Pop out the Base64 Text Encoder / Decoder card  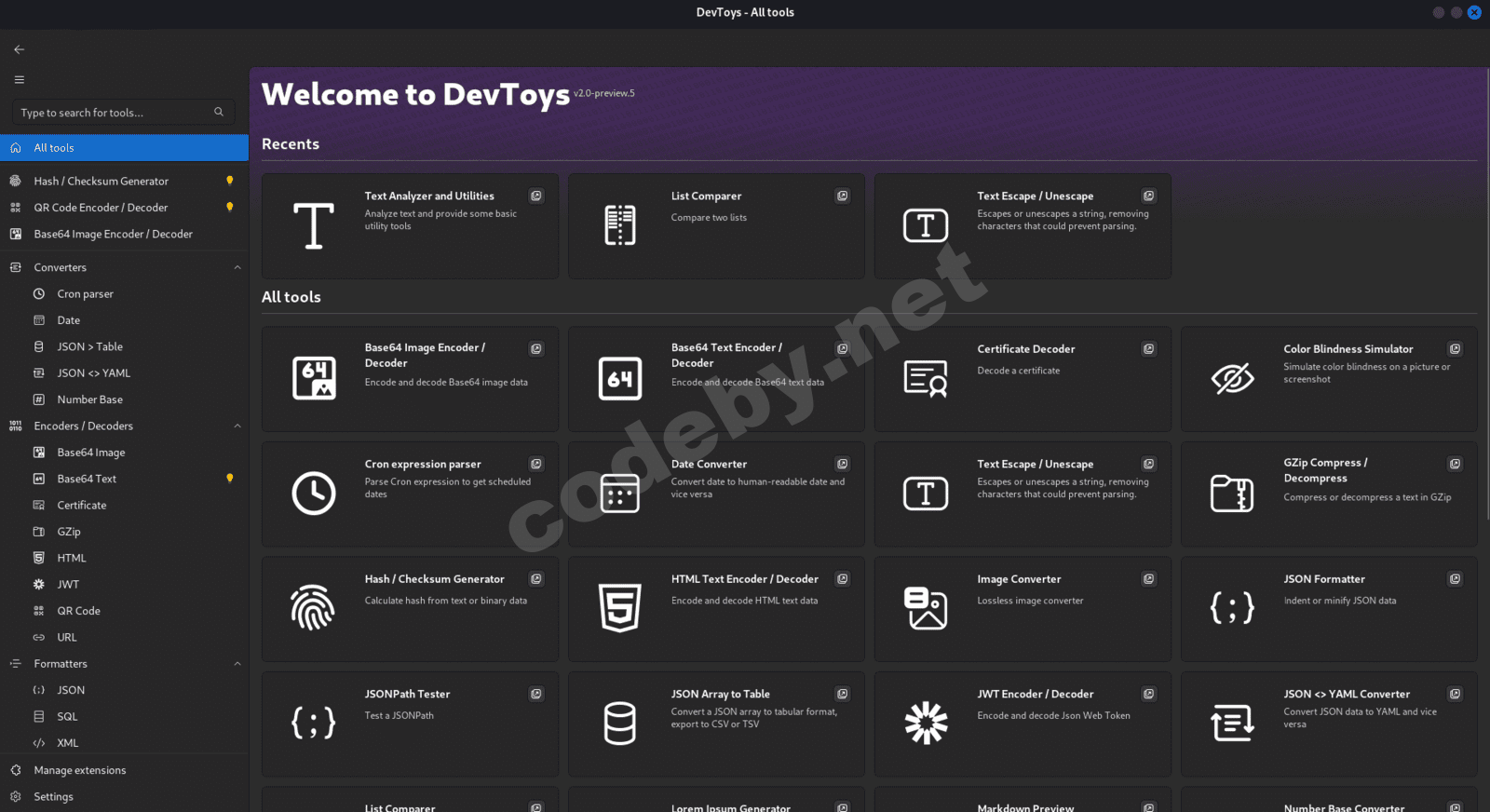pyautogui.click(x=843, y=349)
